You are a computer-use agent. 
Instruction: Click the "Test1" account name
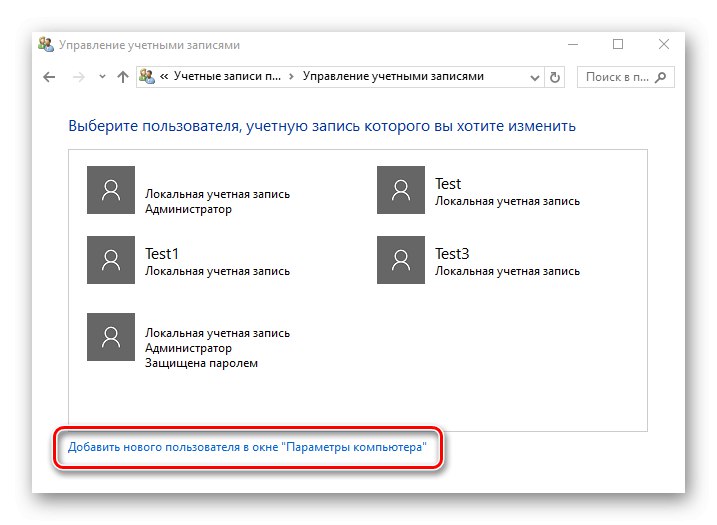(161, 254)
